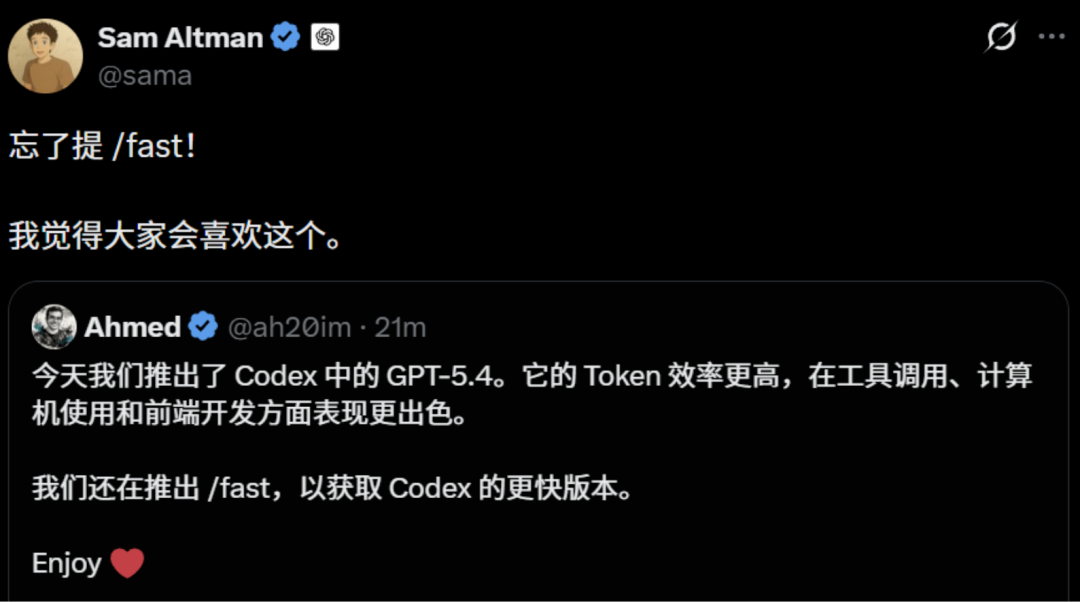
Task: Open Sam Altman's profile avatar
Action: [45, 56]
